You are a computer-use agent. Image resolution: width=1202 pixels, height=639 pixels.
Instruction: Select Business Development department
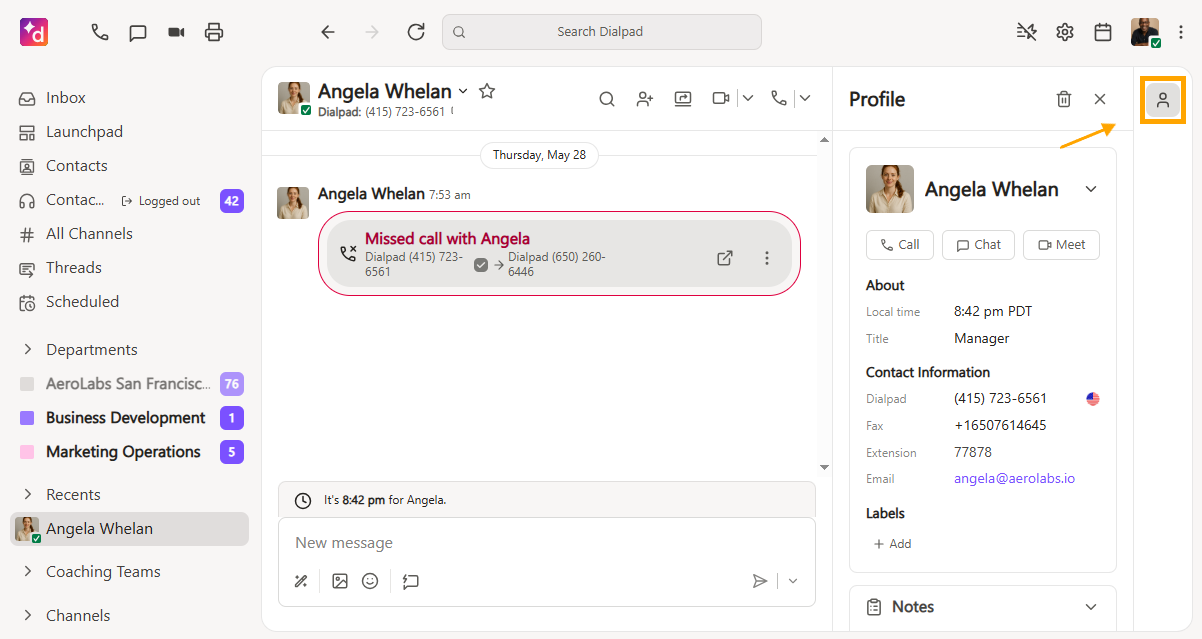pyautogui.click(x=129, y=418)
